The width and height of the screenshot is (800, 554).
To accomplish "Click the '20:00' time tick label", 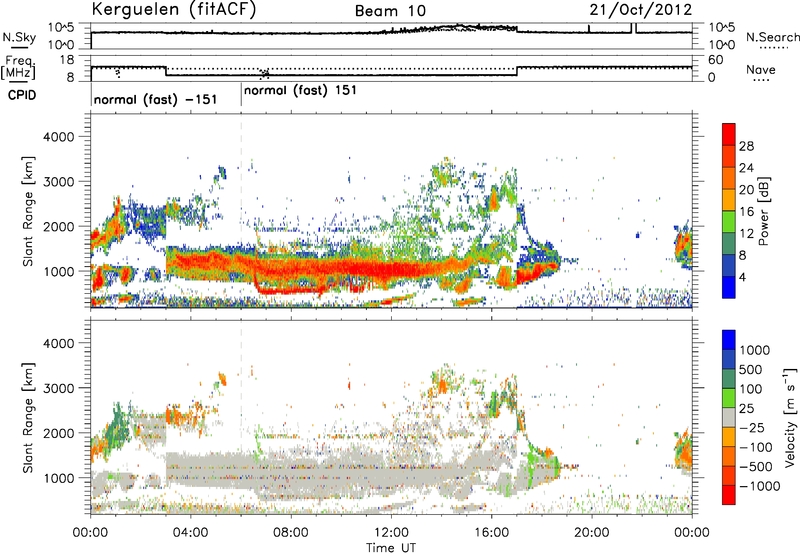I will pos(592,533).
